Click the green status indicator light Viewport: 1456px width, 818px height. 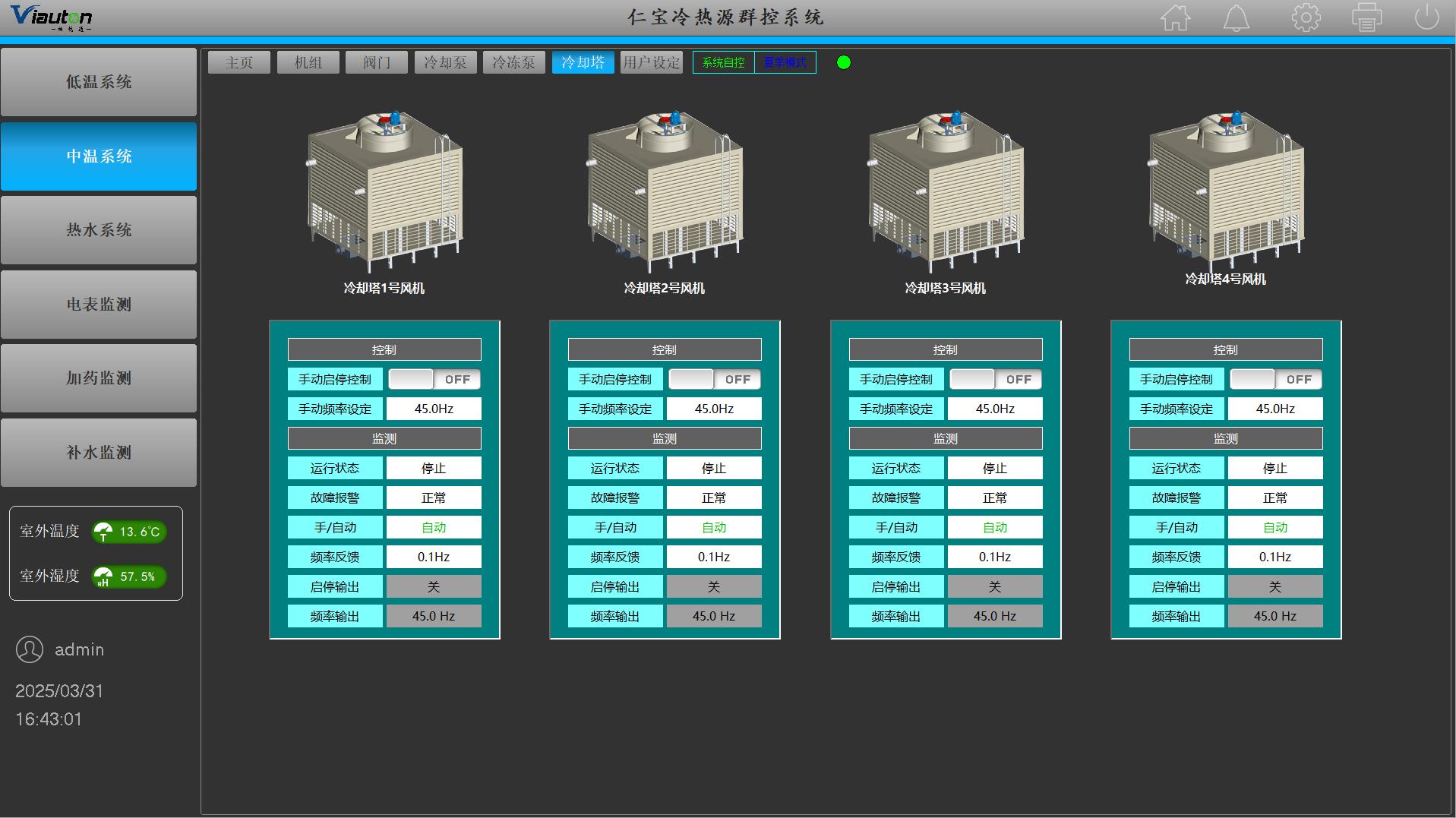(x=844, y=62)
